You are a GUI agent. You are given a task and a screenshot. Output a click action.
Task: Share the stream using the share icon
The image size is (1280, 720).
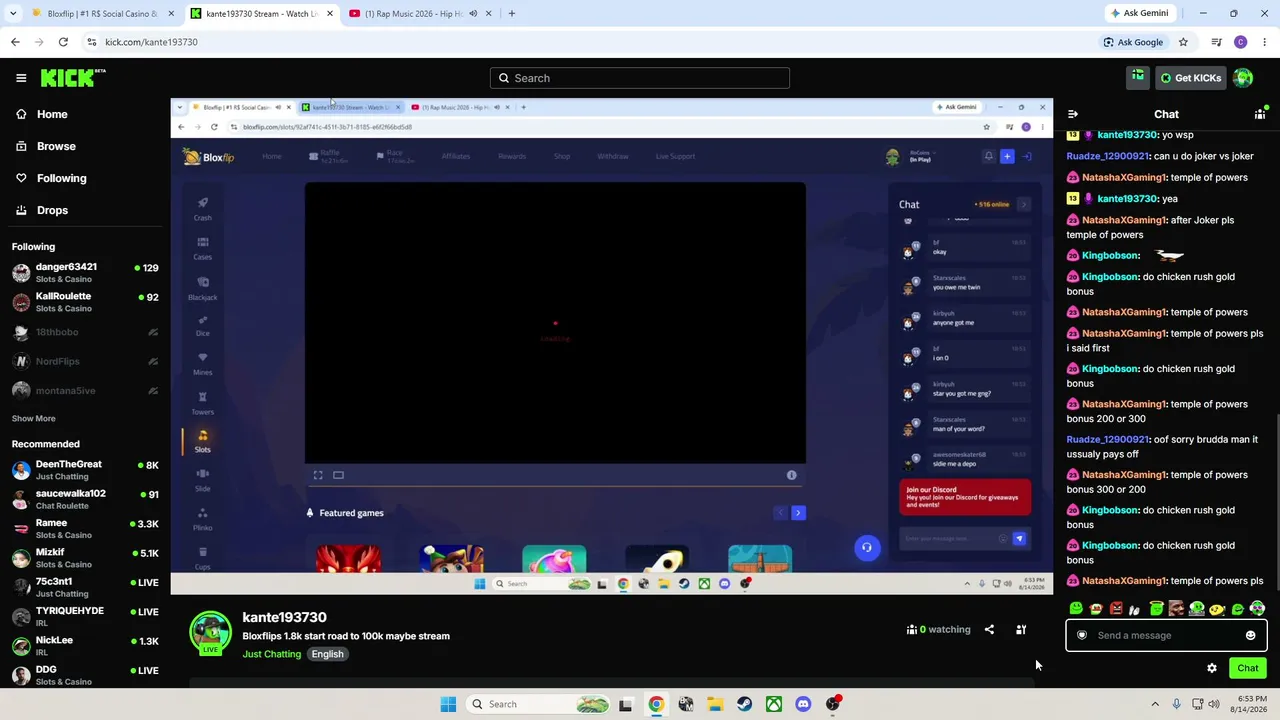click(x=989, y=630)
